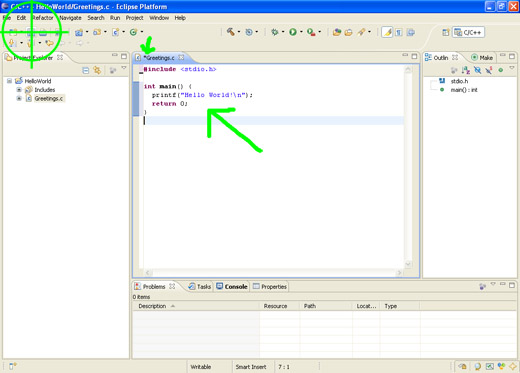This screenshot has width=520, height=373.
Task: Click the Open Type toolbar icon
Action: tap(337, 32)
